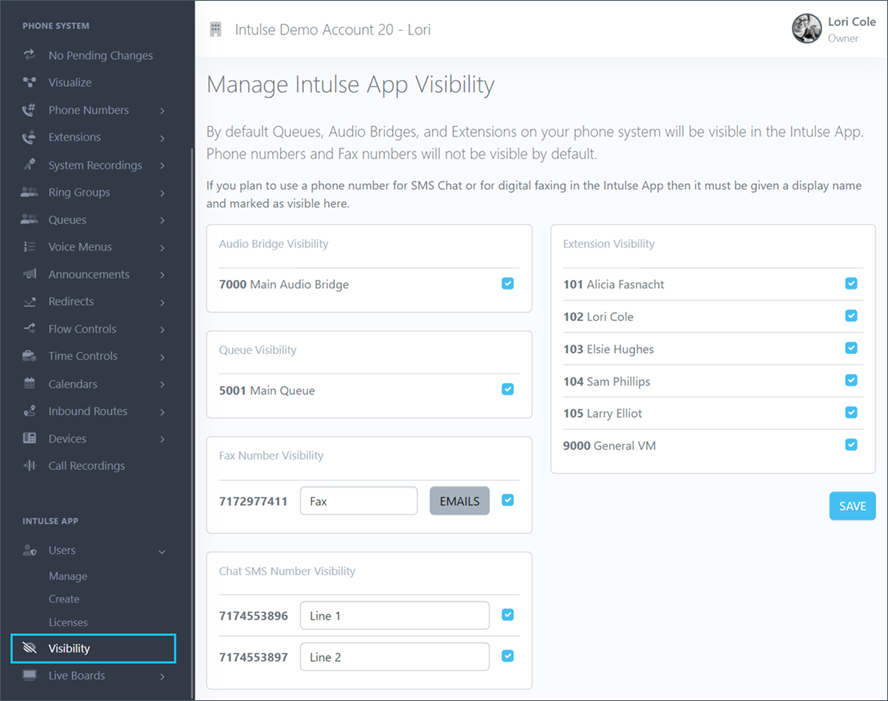888x701 pixels.
Task: Toggle visibility for fax number 7172977411
Action: [507, 500]
